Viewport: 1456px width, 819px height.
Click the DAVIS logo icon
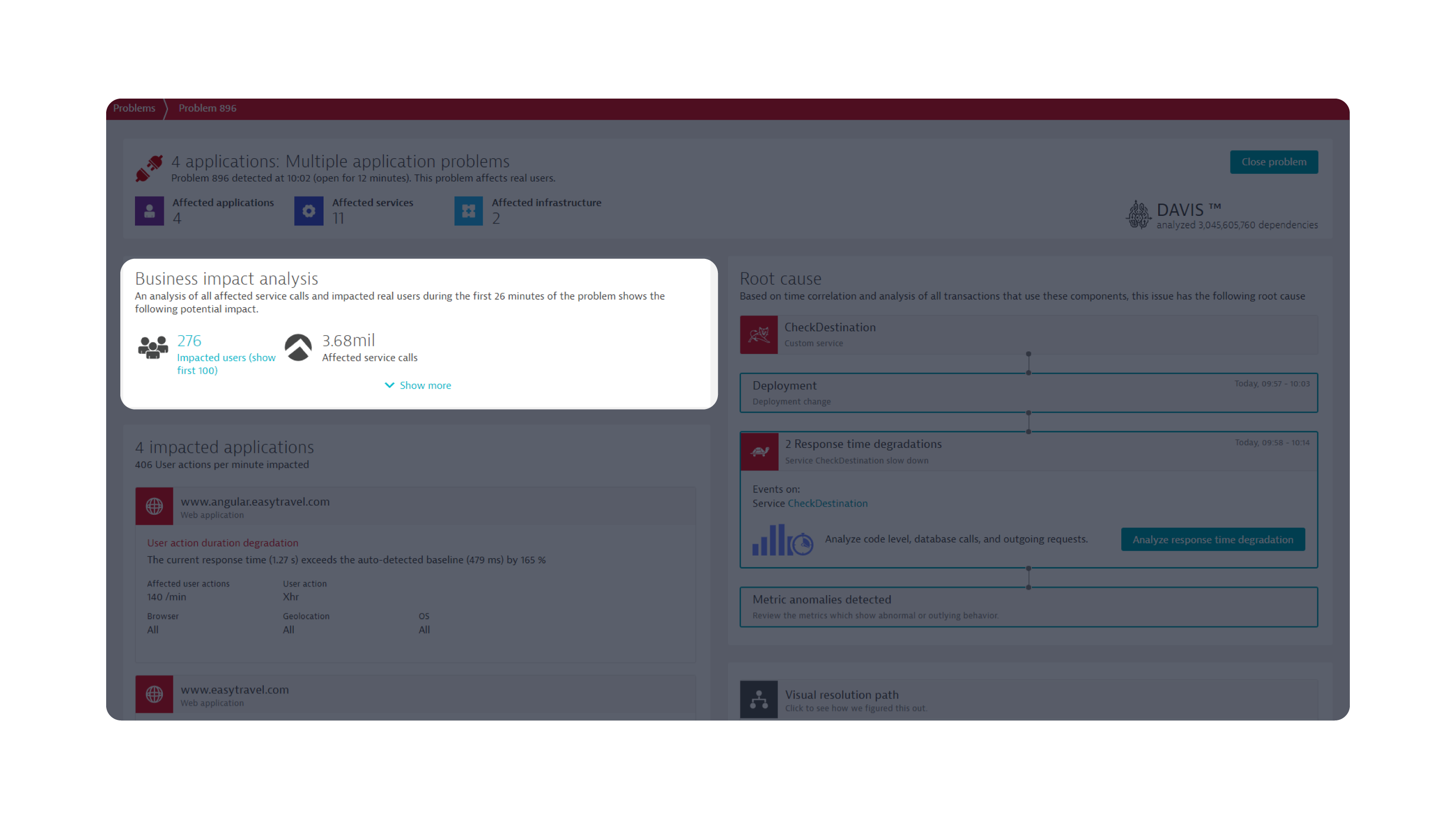point(1138,214)
